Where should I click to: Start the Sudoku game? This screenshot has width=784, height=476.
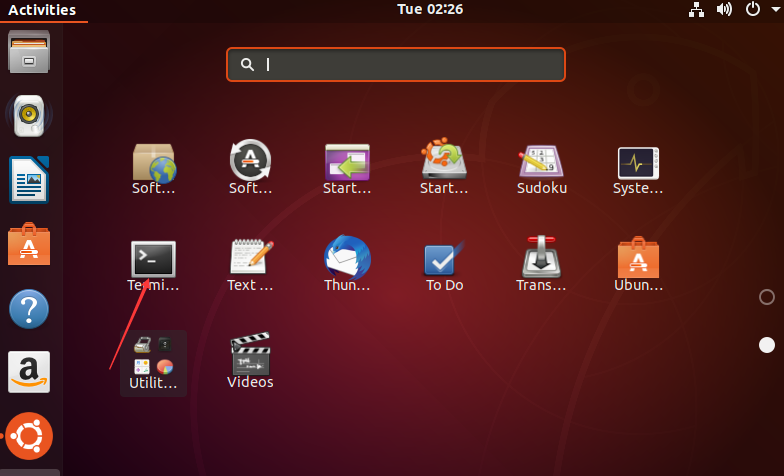point(542,165)
